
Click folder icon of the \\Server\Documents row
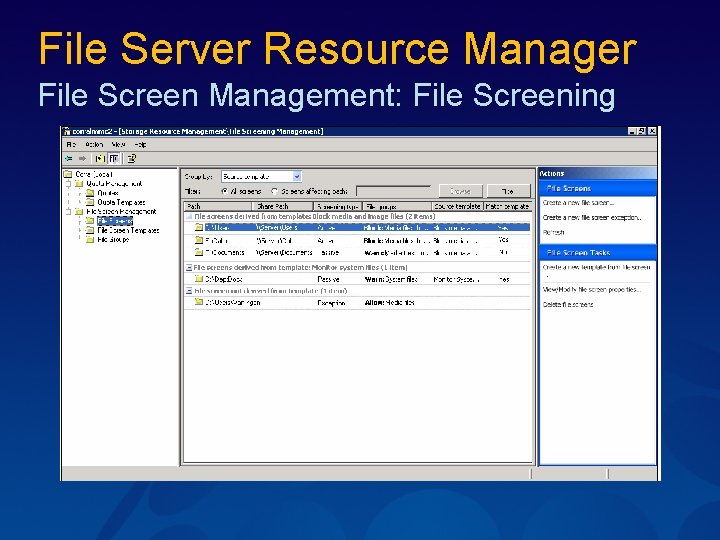(x=199, y=252)
